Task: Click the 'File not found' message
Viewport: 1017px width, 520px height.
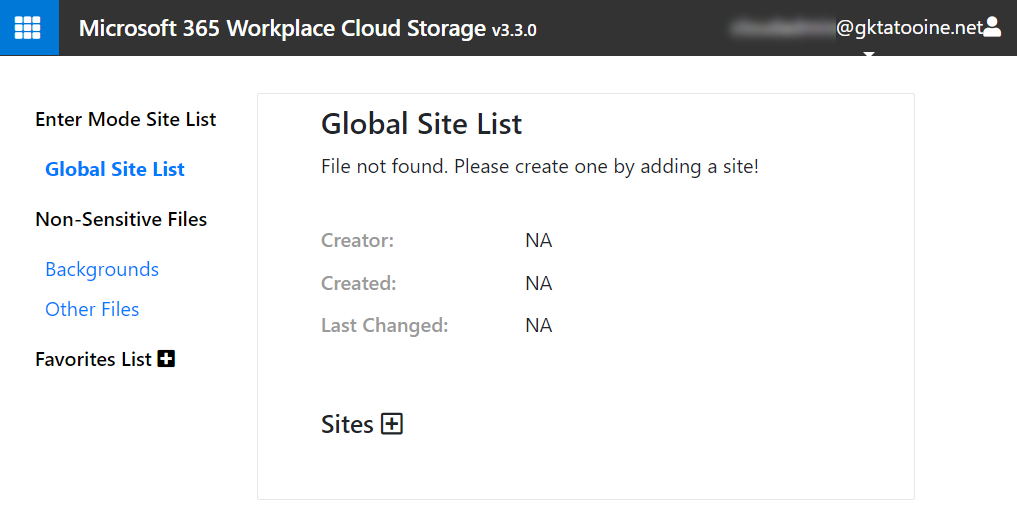Action: pos(539,166)
